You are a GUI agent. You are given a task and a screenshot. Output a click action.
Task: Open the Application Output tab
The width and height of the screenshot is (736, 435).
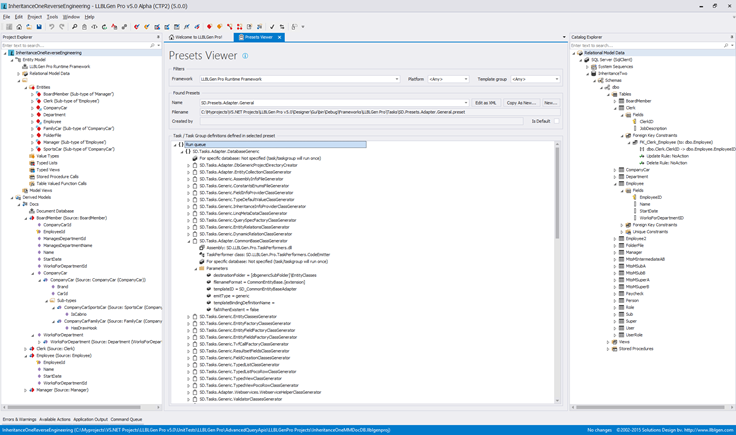(91, 420)
